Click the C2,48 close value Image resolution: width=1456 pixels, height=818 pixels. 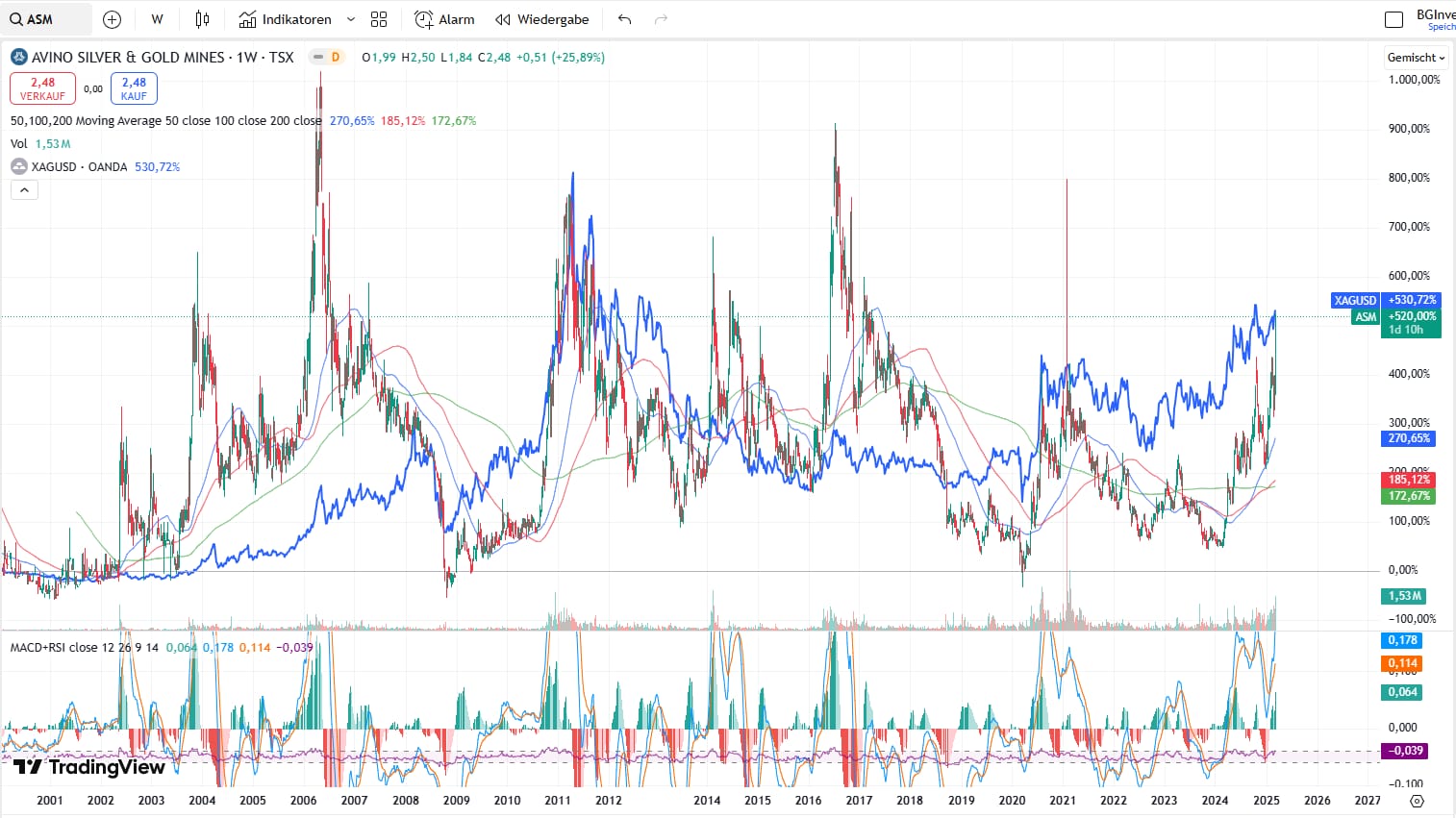[x=494, y=58]
